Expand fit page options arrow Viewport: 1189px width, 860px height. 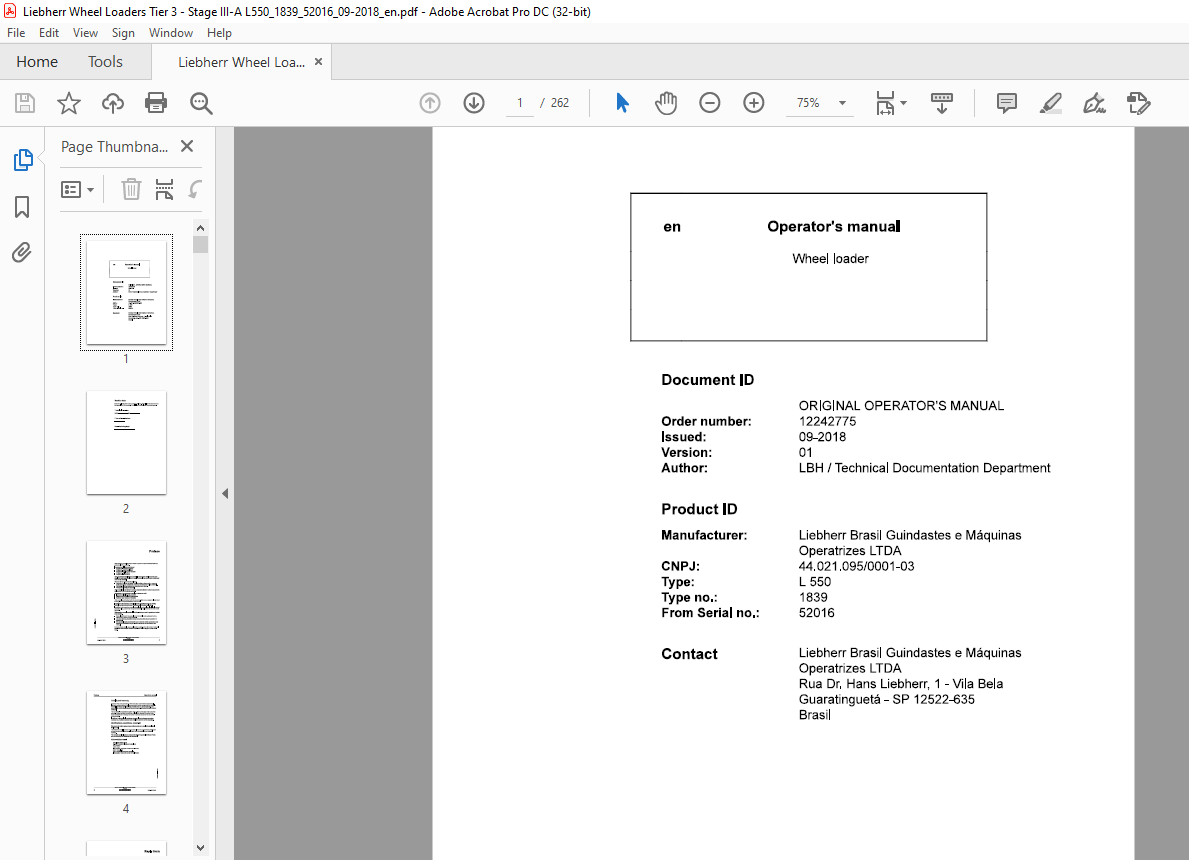tap(903, 103)
